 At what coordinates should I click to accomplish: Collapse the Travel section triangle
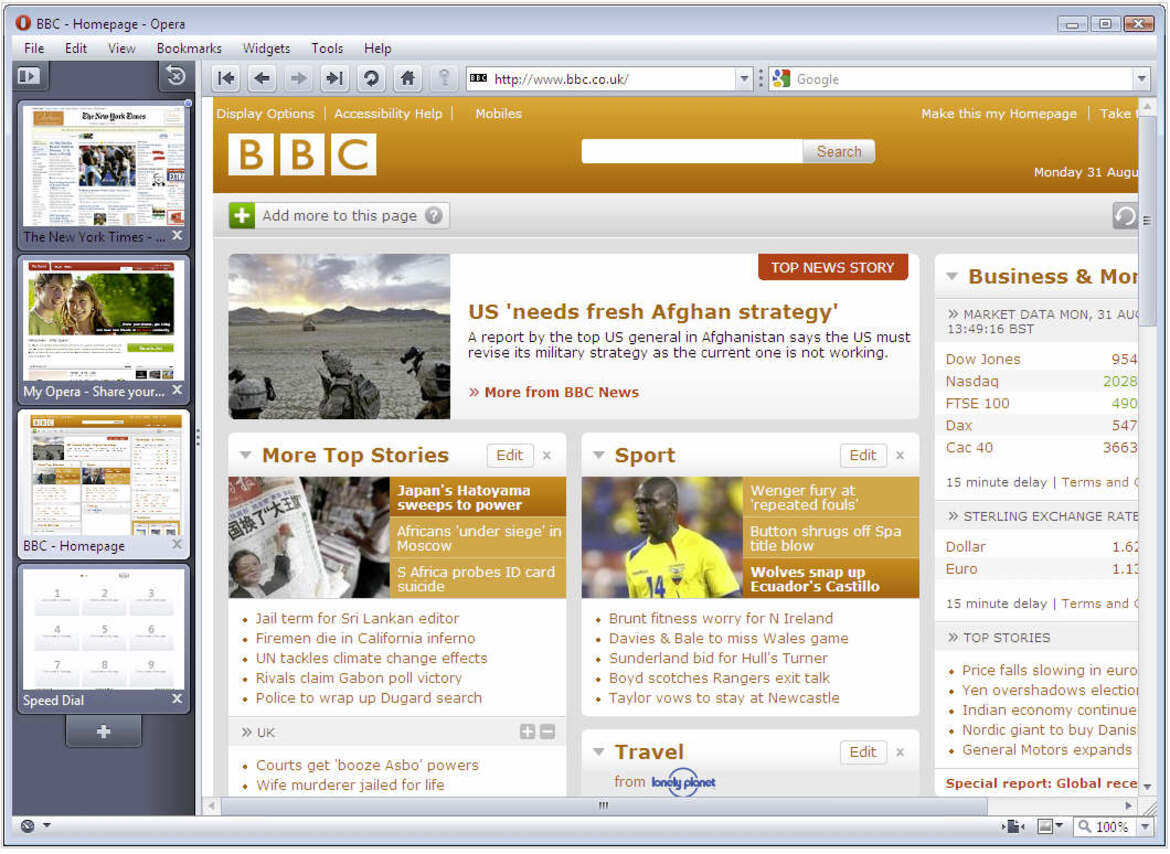point(598,752)
